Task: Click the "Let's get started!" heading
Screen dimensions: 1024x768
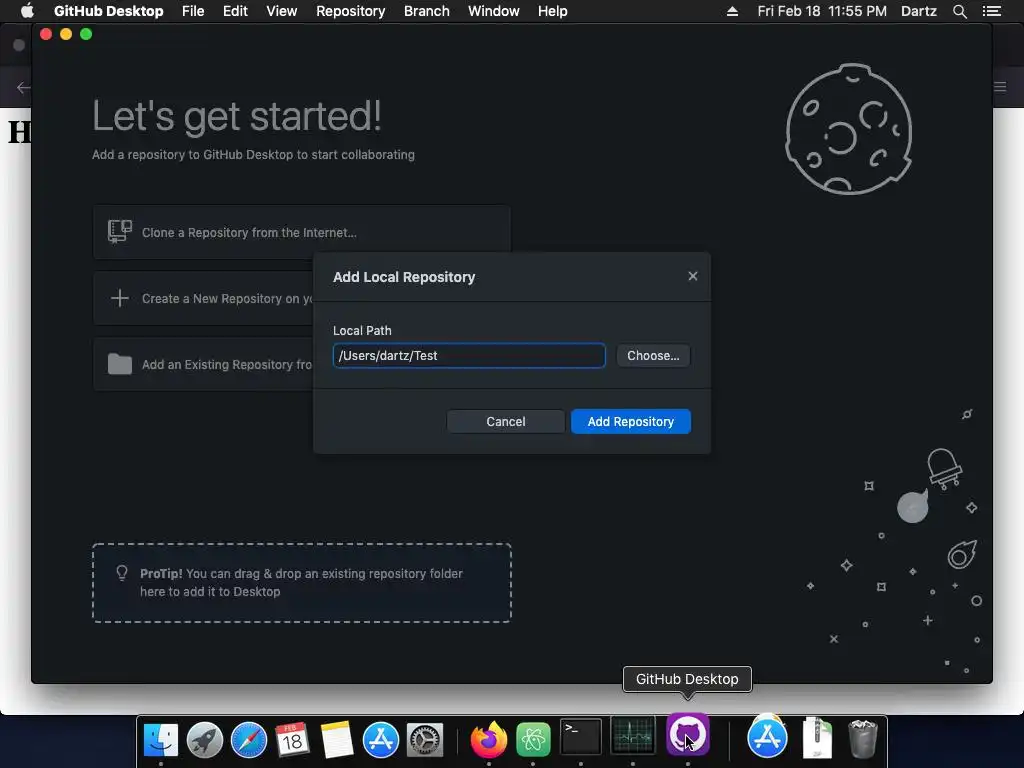Action: tap(236, 116)
